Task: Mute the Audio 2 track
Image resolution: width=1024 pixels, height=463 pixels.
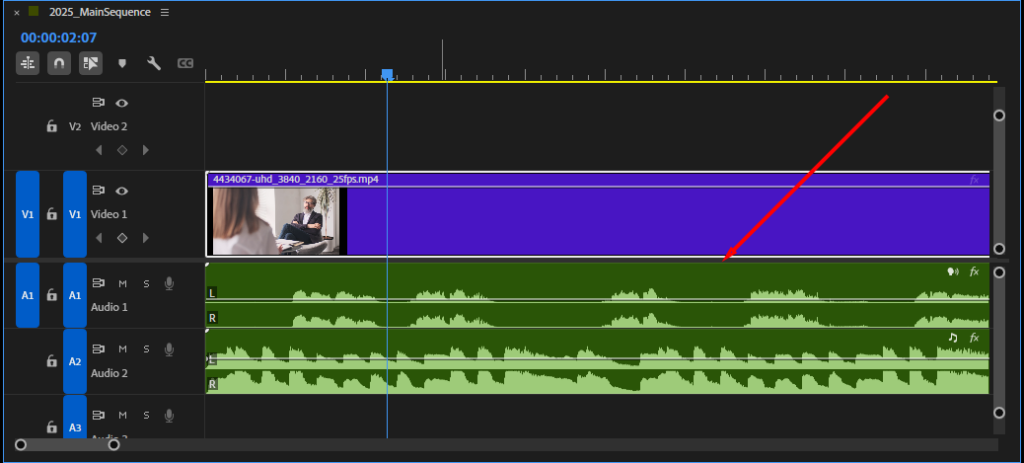Action: [122, 349]
